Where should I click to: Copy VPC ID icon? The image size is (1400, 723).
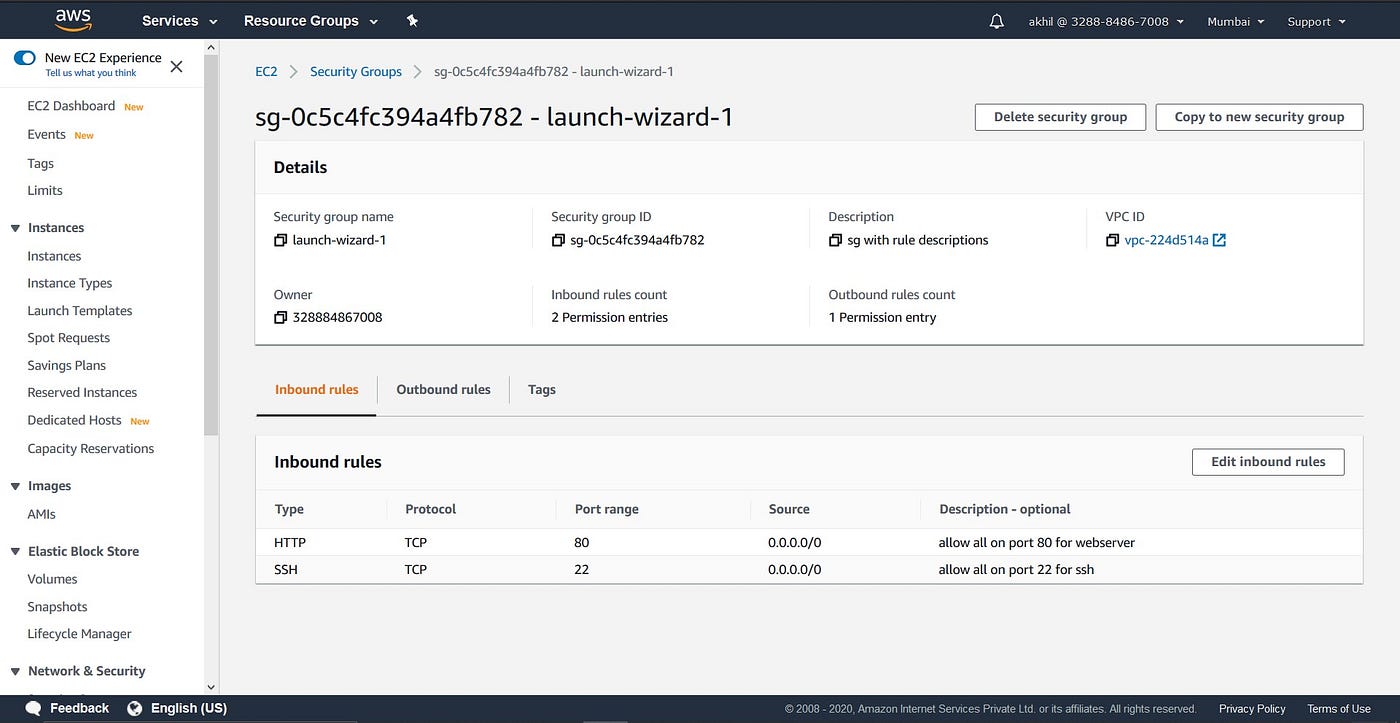click(x=1112, y=240)
